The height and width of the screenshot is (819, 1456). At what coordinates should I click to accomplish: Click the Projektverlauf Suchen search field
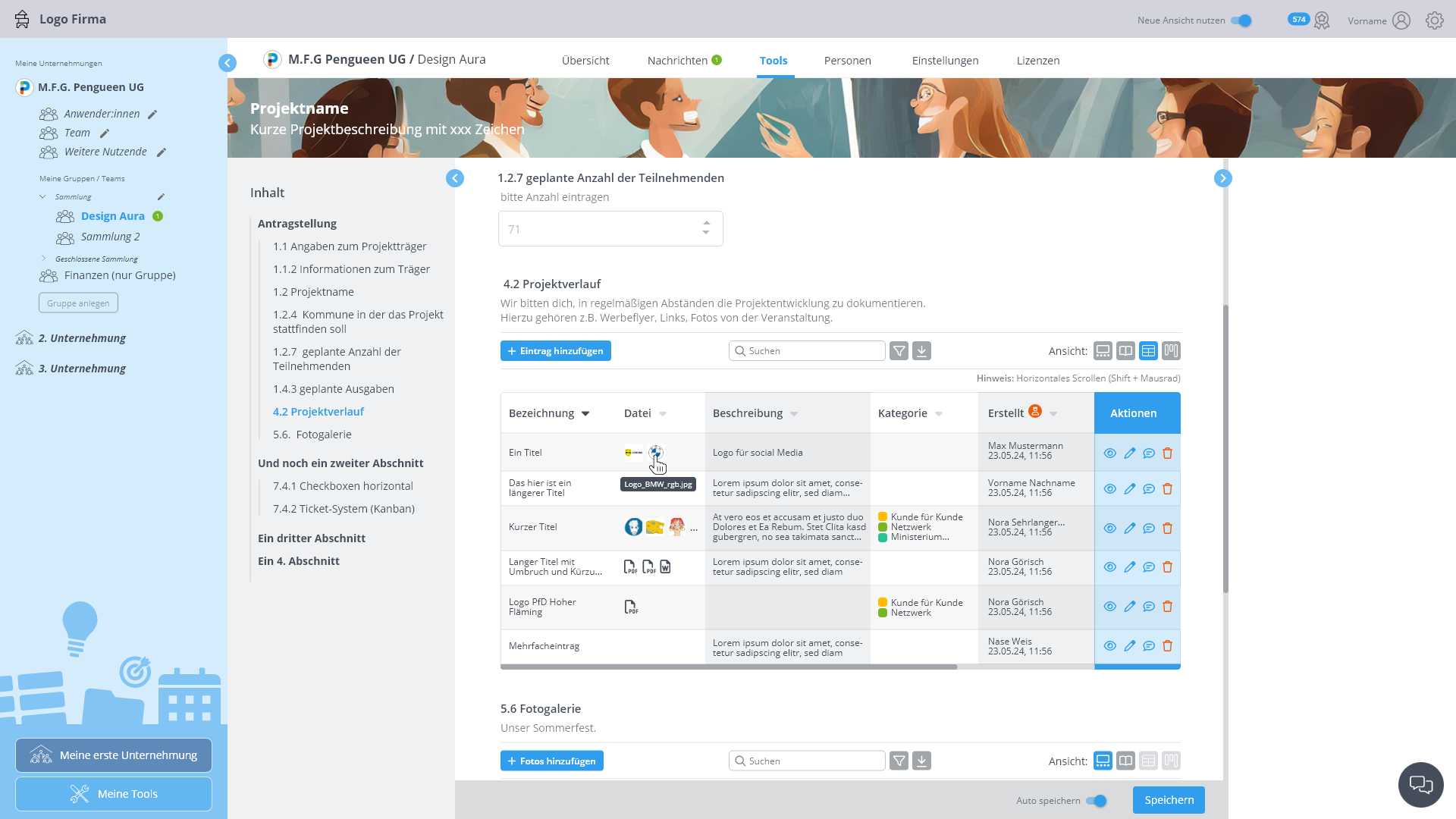(807, 351)
